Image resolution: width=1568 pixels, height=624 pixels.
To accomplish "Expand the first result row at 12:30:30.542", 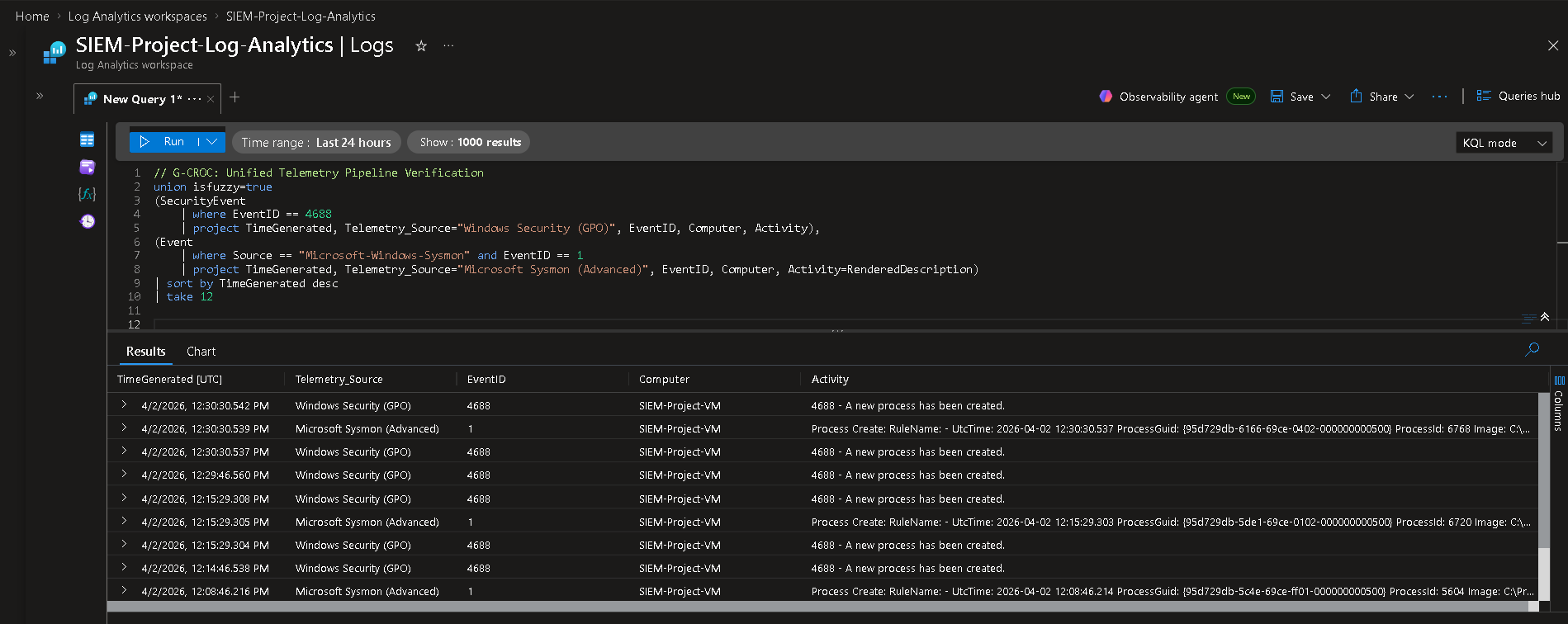I will click(x=124, y=404).
